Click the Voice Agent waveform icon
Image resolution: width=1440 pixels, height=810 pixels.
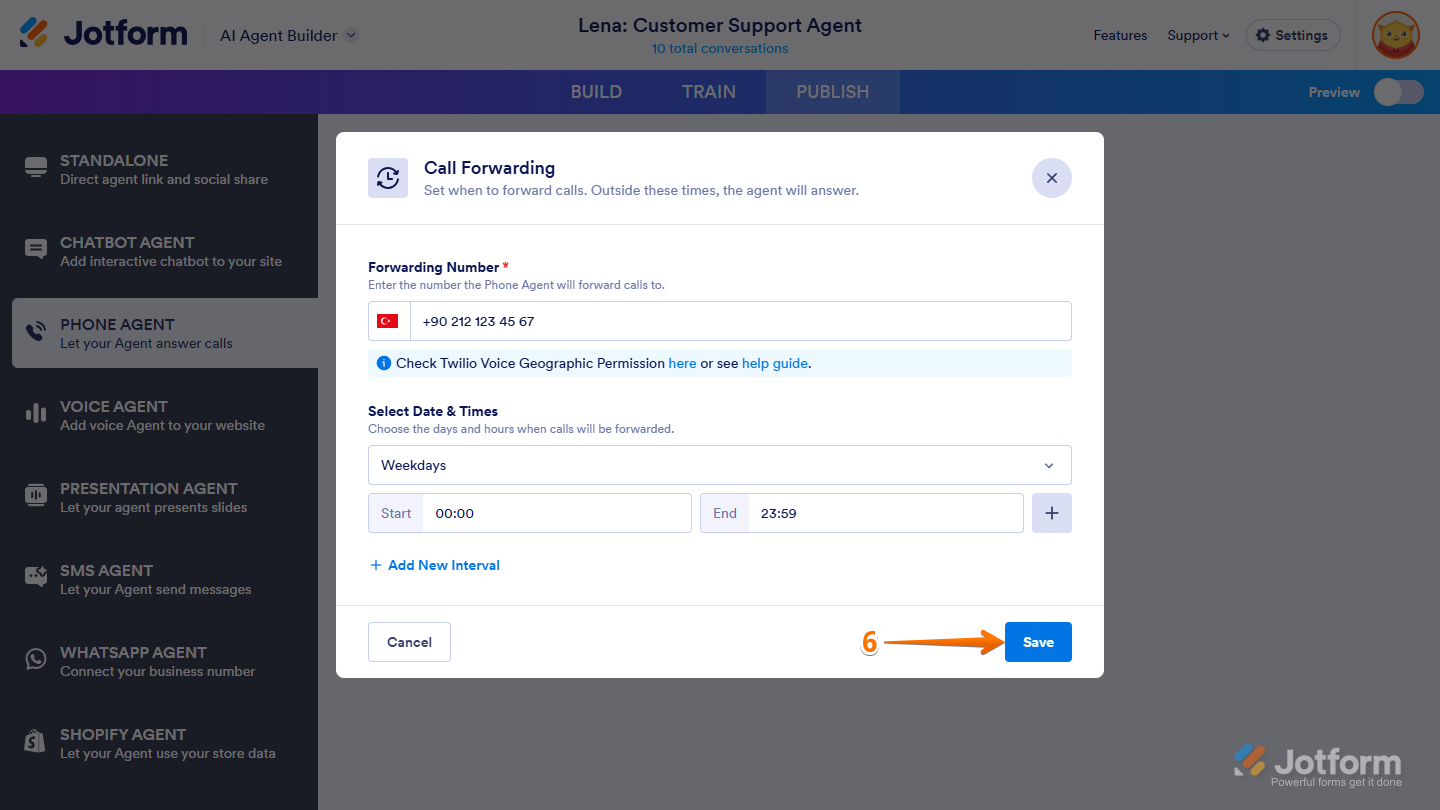[x=36, y=415]
